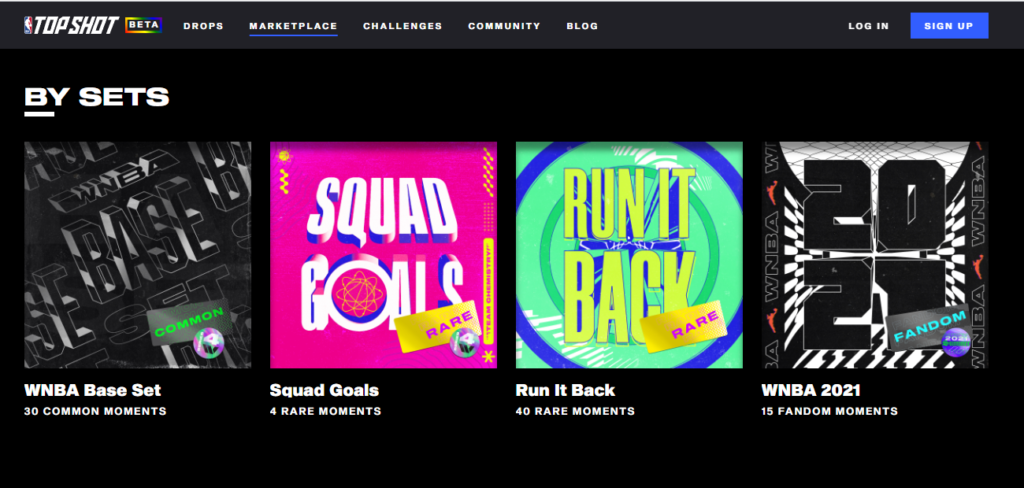This screenshot has width=1024, height=488.
Task: Visit the Blog link in navigation
Action: (582, 26)
